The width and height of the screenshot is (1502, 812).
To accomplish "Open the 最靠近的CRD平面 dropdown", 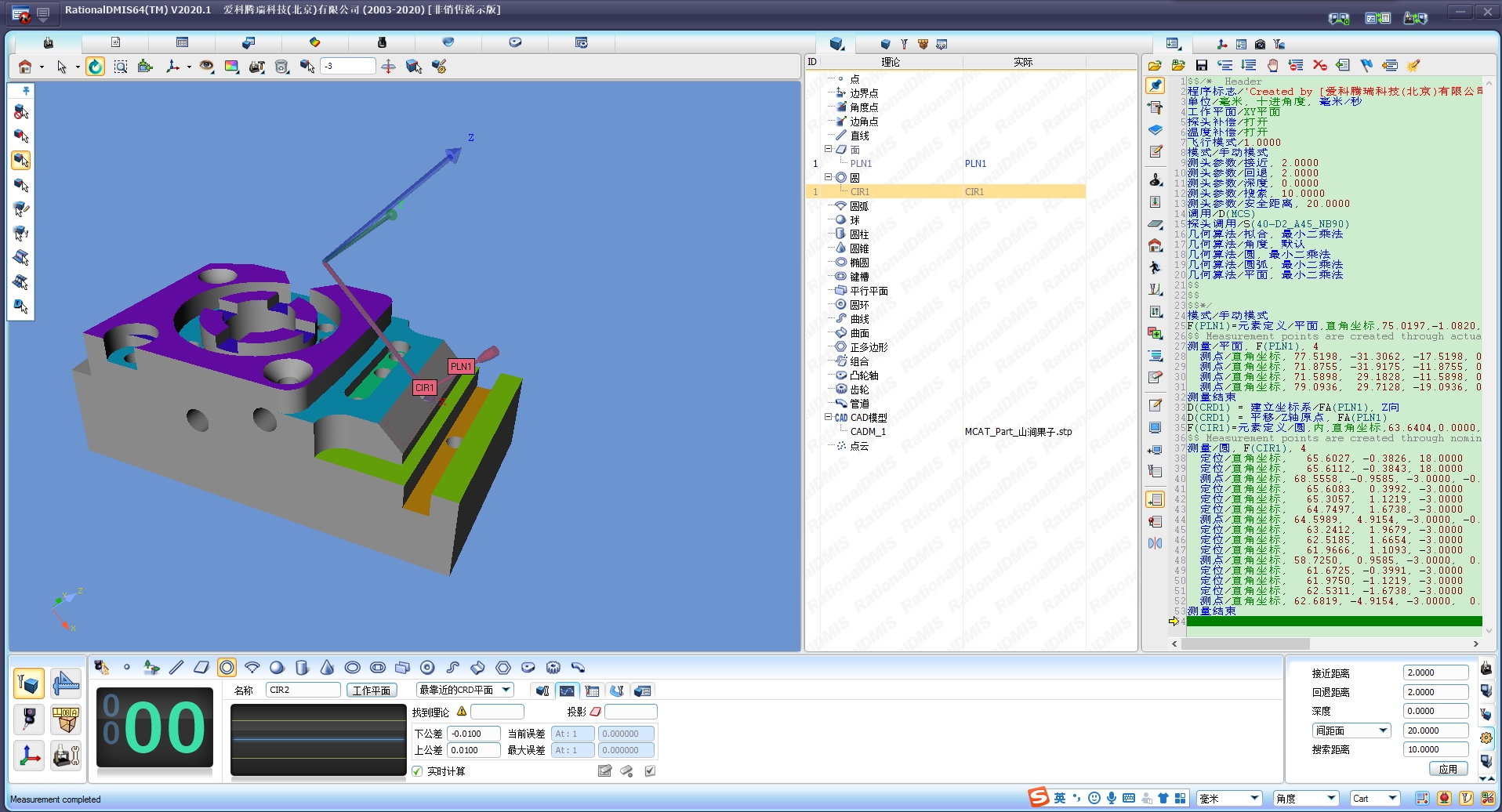I will click(x=506, y=690).
